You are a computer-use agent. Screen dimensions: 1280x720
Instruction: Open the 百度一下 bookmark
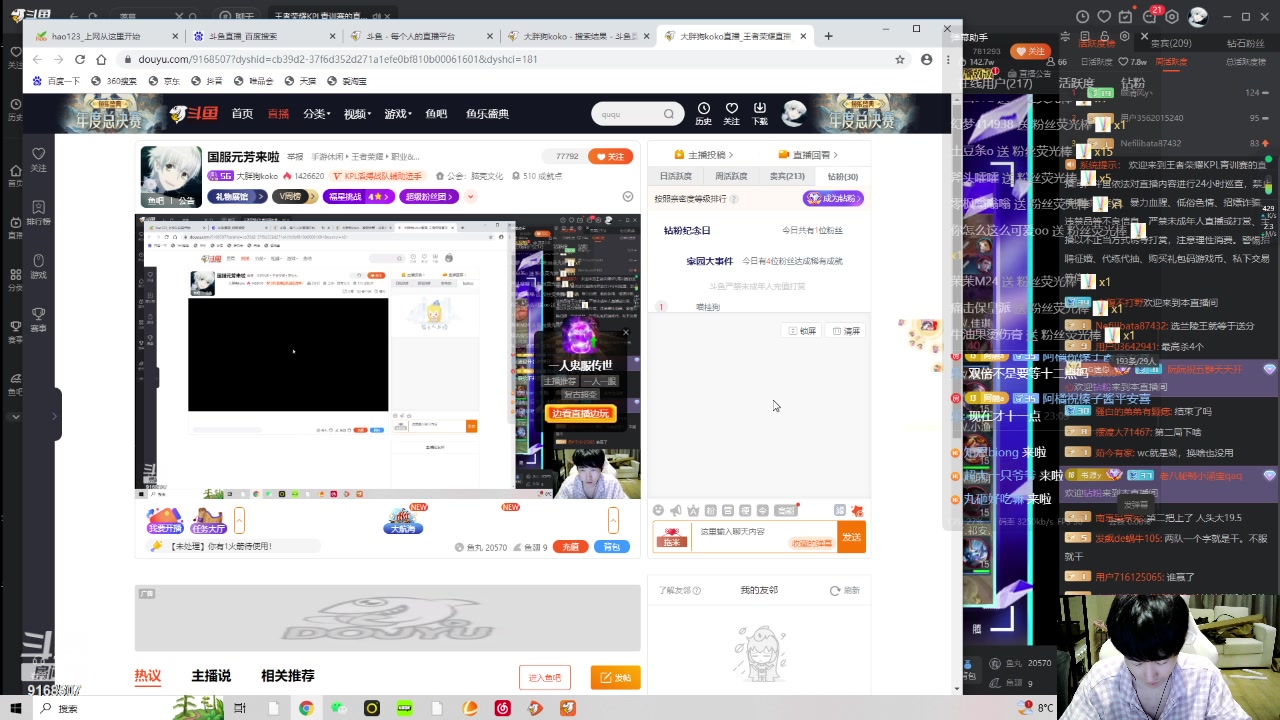(x=57, y=81)
